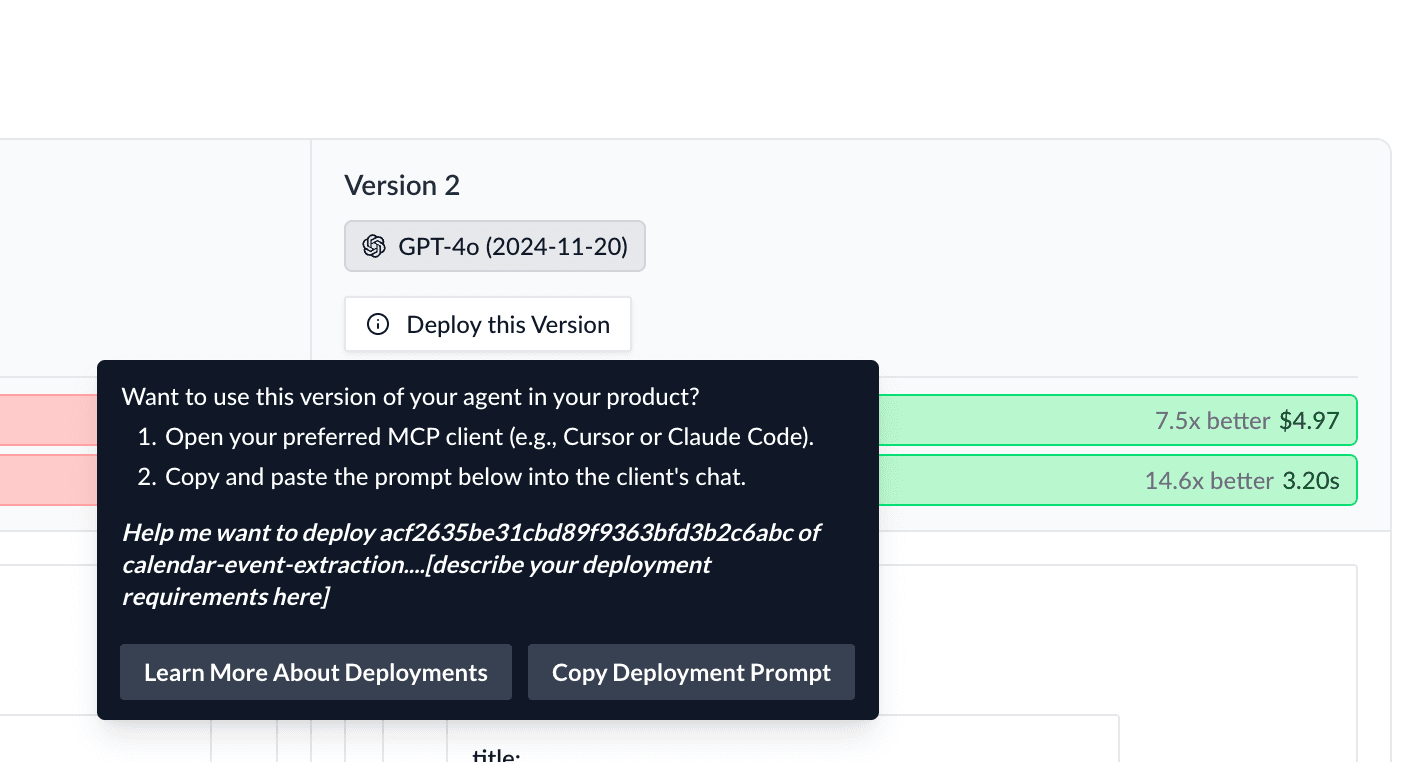The image size is (1416, 762).
Task: Select the GPT-4o (2024-11-20) model badge
Action: (x=494, y=245)
